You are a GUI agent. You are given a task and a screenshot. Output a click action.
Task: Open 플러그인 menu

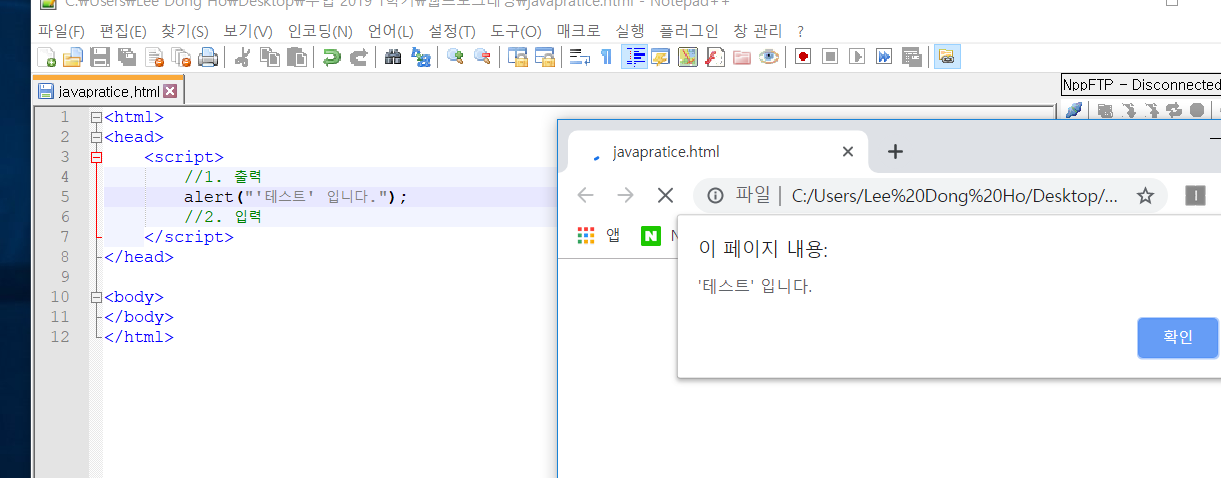(x=689, y=31)
